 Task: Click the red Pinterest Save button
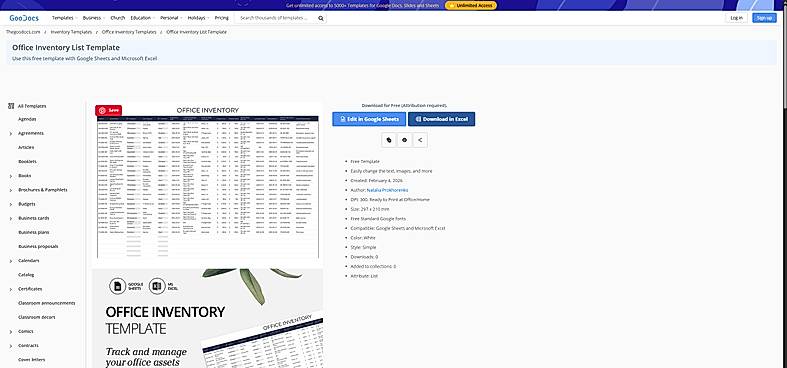109,110
